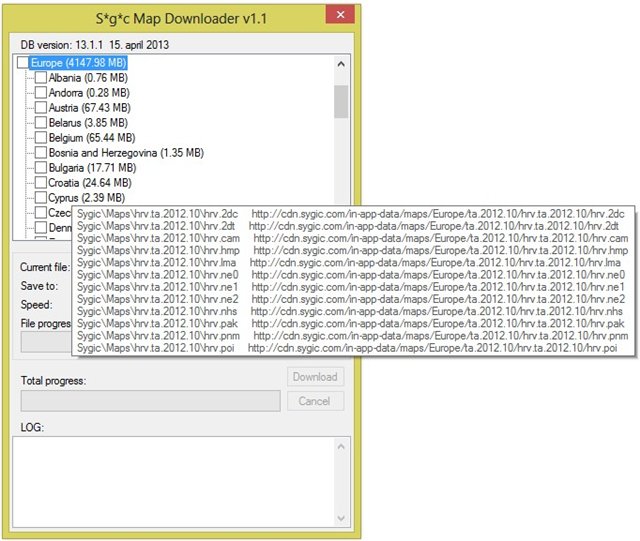Toggle the Cyprus checkbox

pos(40,198)
